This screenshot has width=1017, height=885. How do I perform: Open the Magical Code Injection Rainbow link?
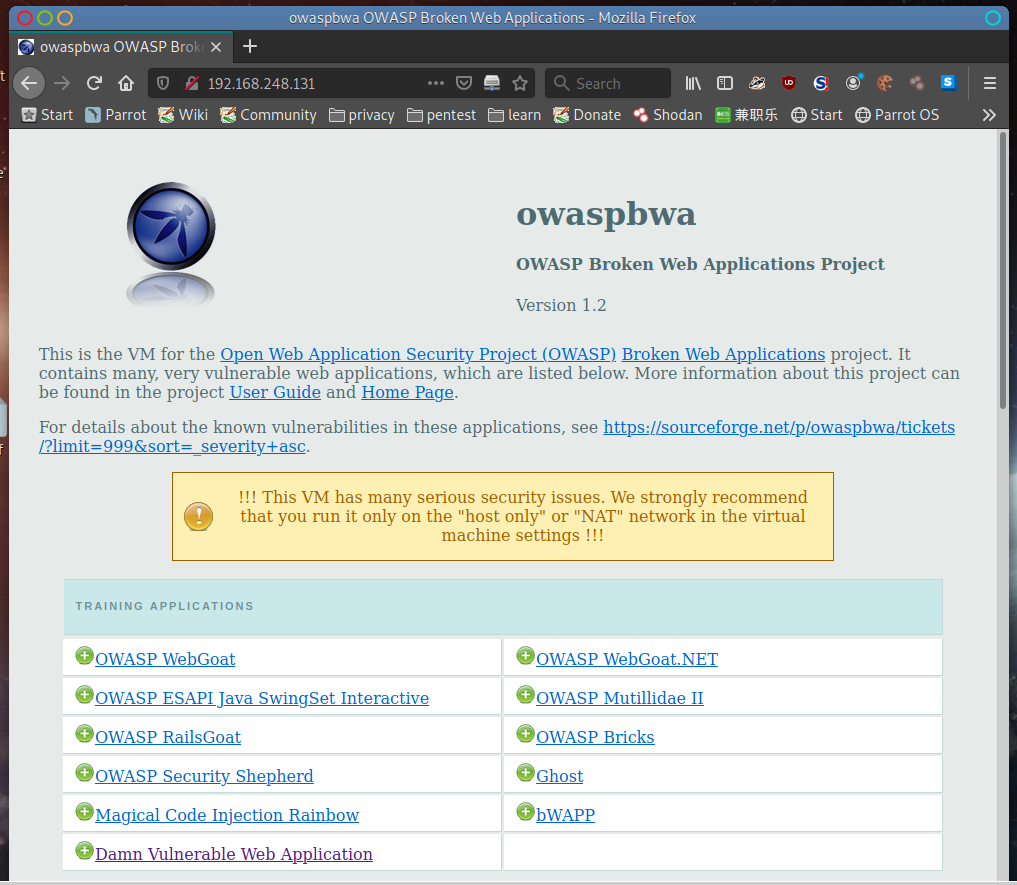[x=227, y=815]
